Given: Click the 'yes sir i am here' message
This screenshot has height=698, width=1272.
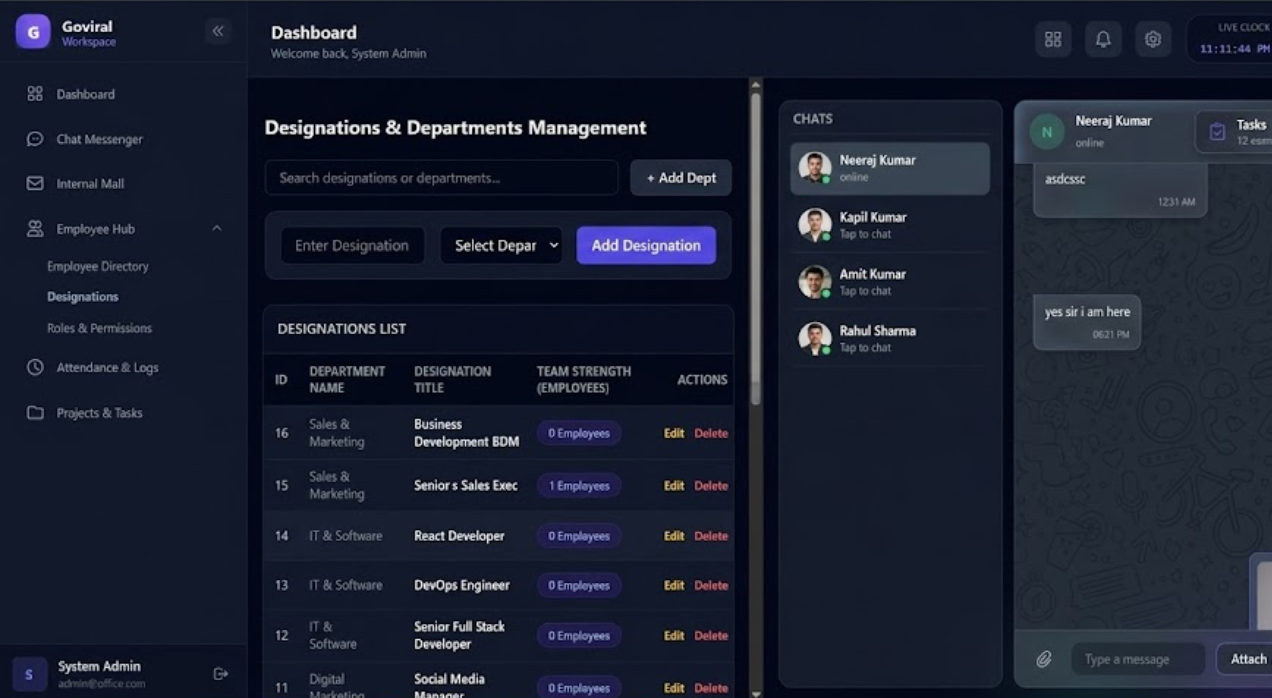Looking at the screenshot, I should coord(1087,322).
